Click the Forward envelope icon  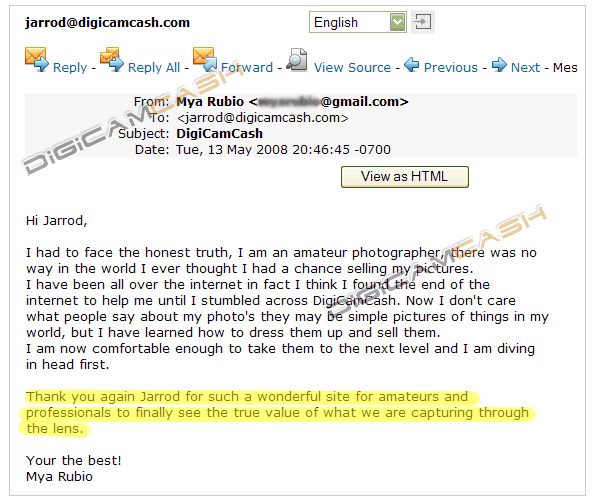205,59
